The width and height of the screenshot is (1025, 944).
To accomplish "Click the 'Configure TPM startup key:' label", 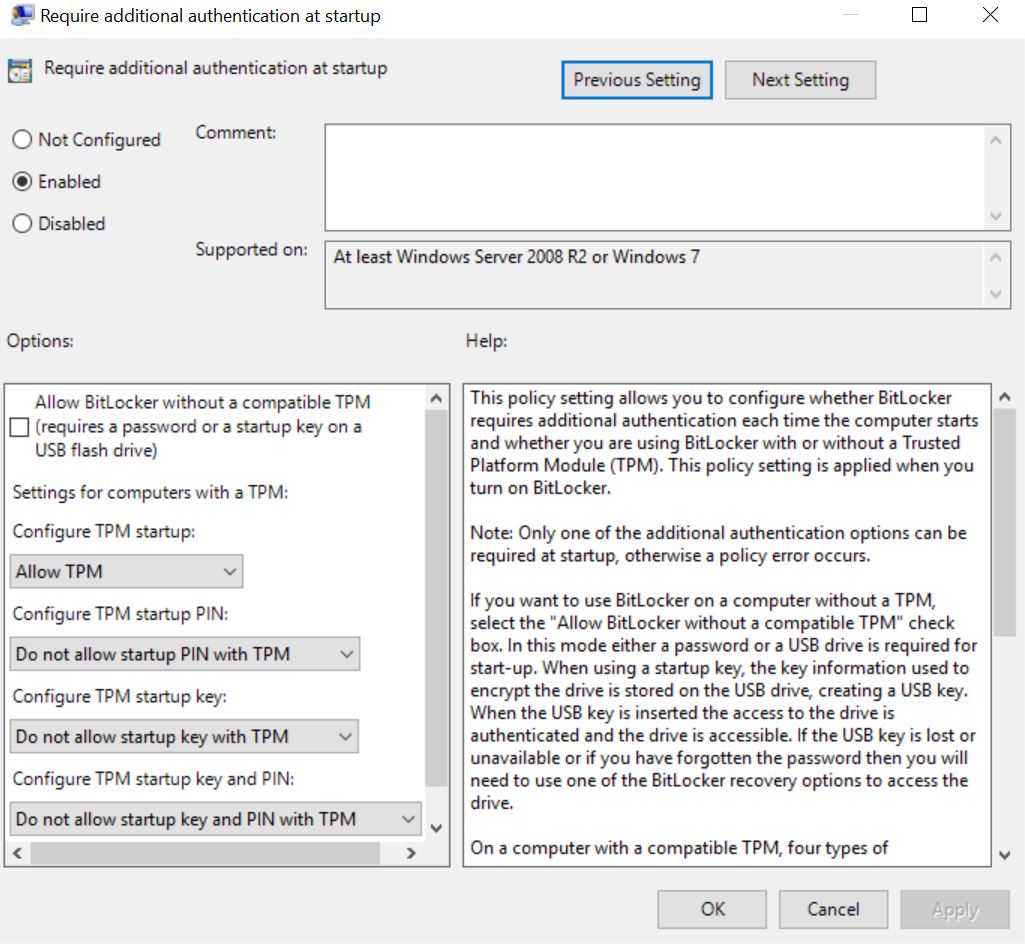I will coord(120,696).
